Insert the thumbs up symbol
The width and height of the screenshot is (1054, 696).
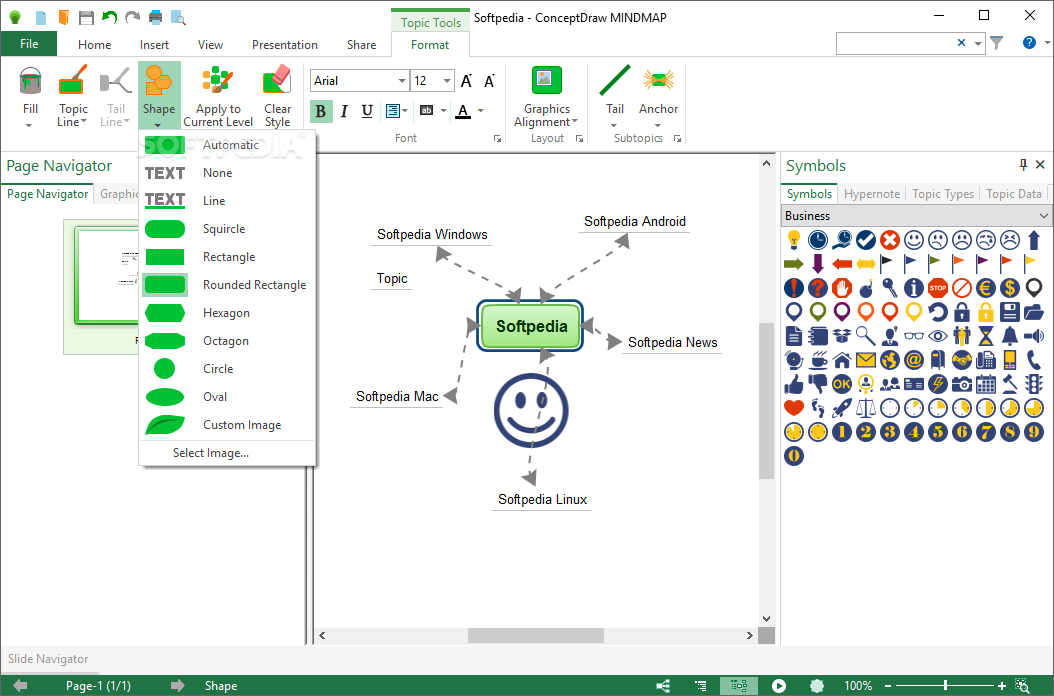coord(794,384)
